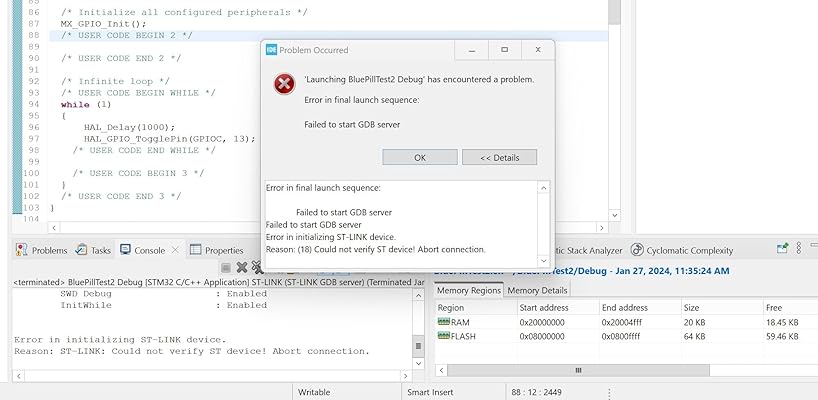
Task: Remove all terminated launches double-X icon
Action: coord(257,268)
